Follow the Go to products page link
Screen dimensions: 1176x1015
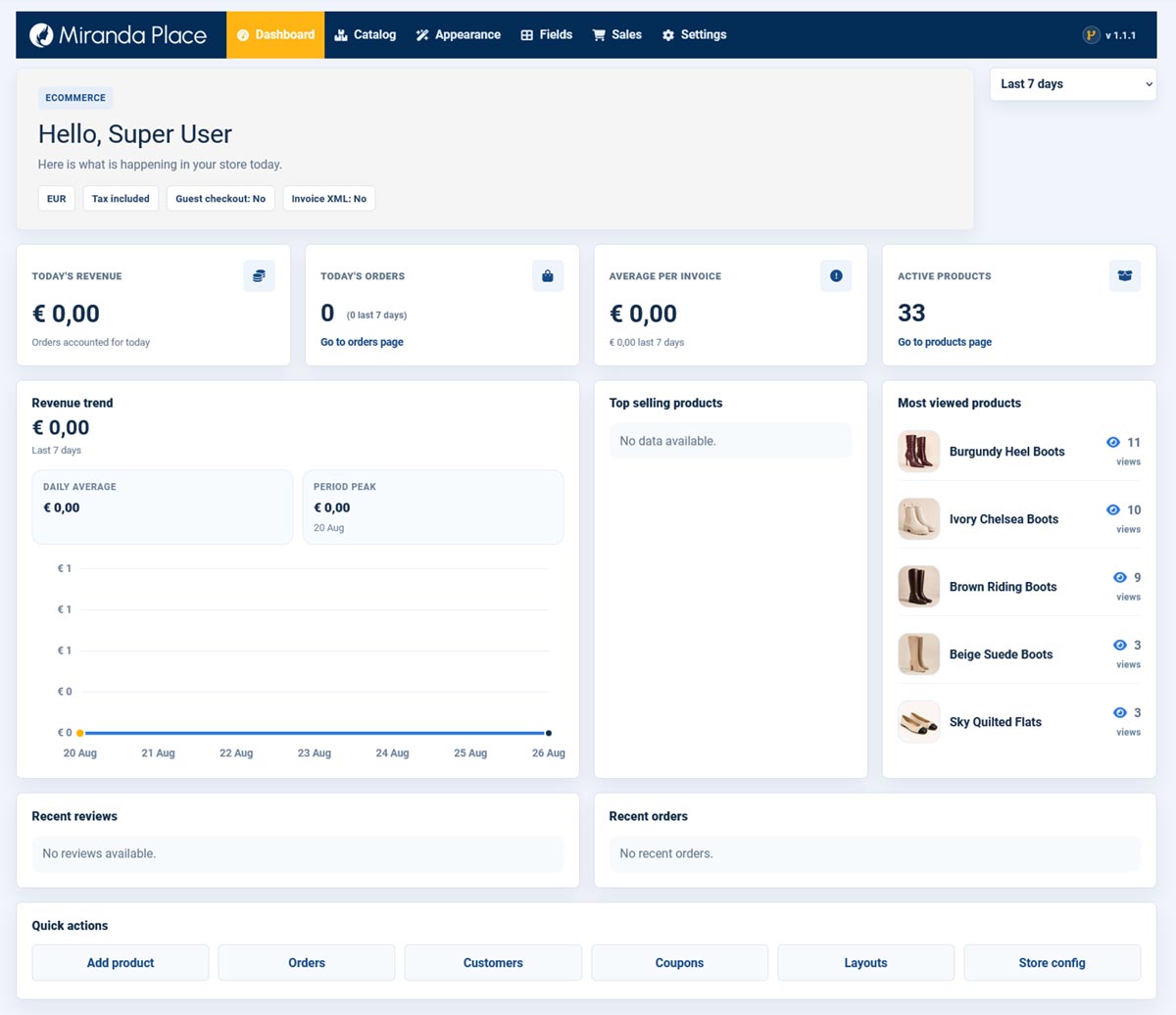(945, 342)
